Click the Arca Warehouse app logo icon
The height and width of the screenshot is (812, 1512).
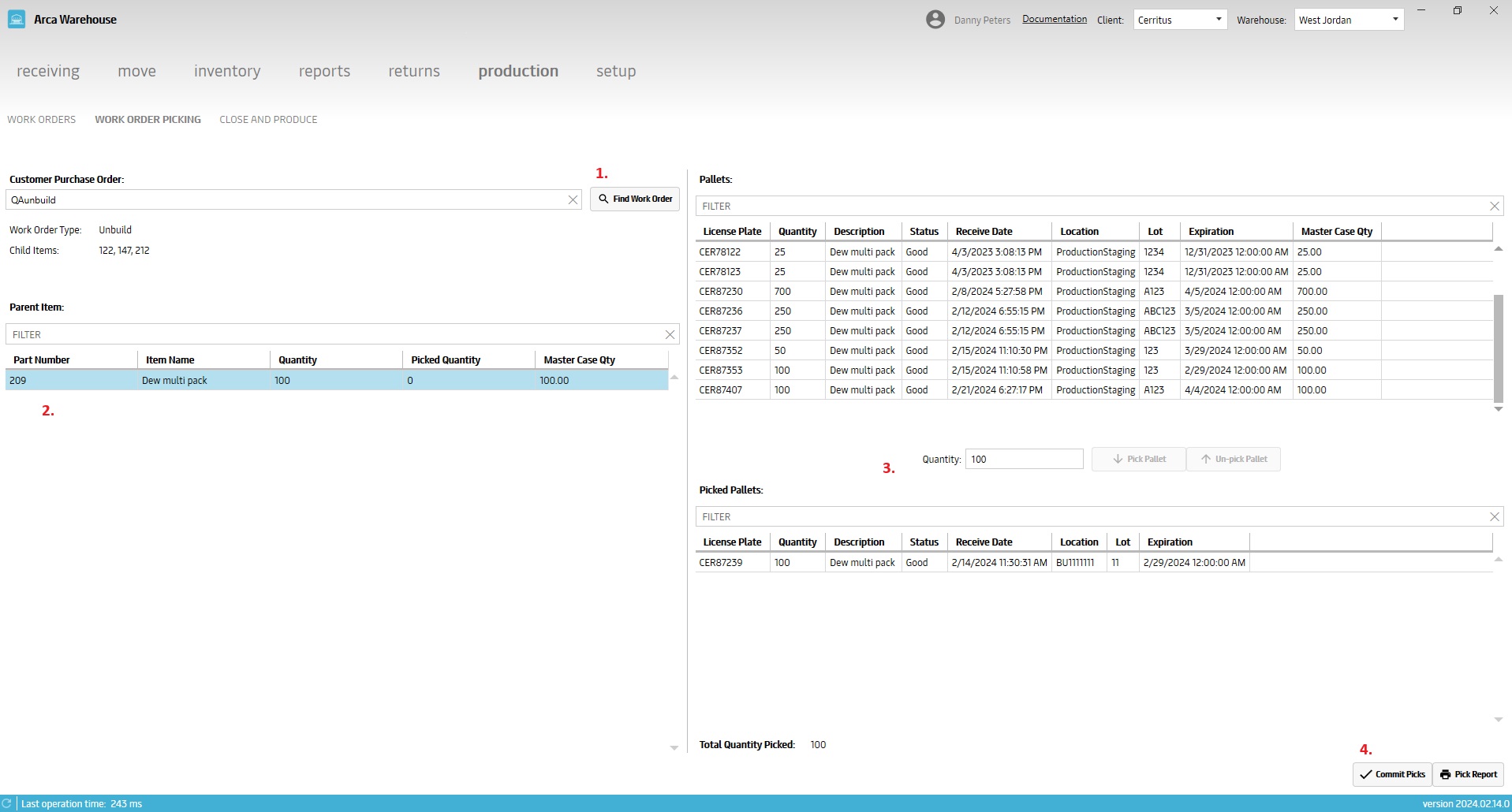click(16, 19)
